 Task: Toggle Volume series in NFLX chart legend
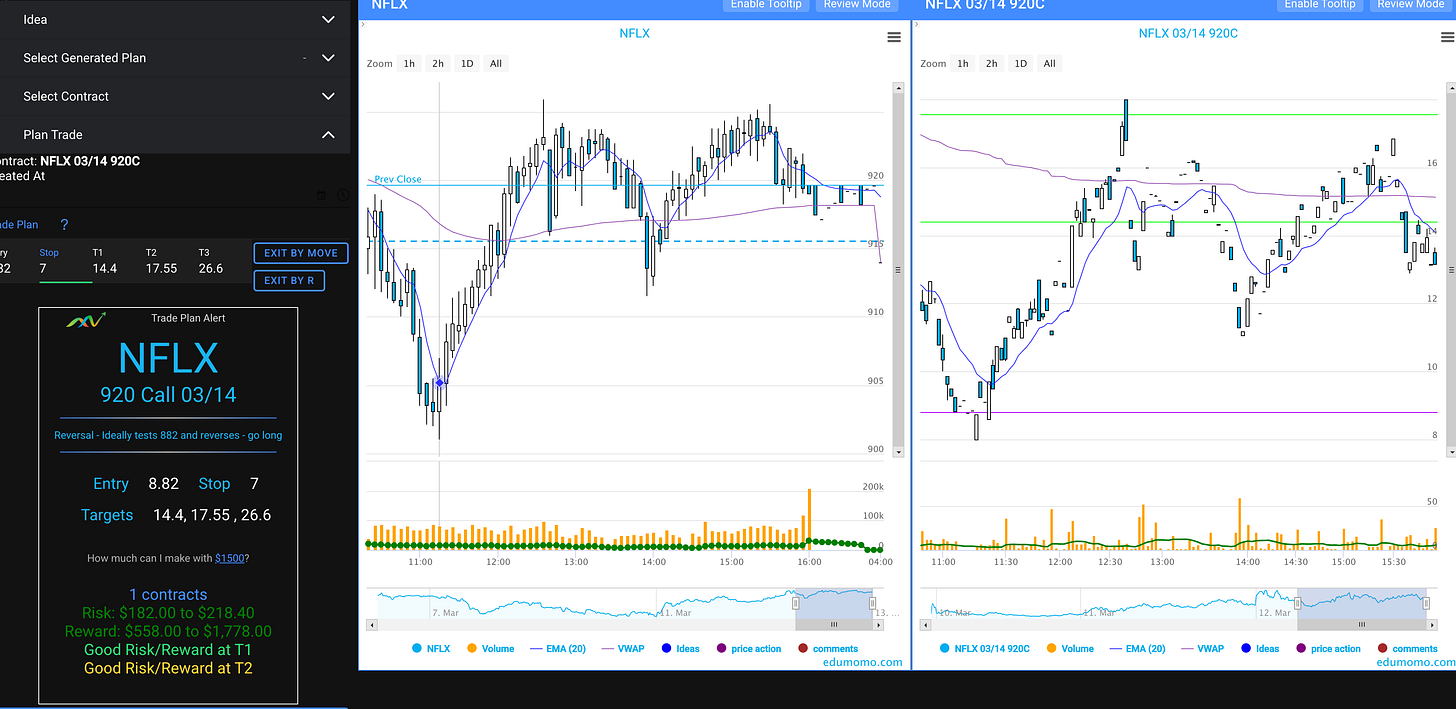pos(490,648)
